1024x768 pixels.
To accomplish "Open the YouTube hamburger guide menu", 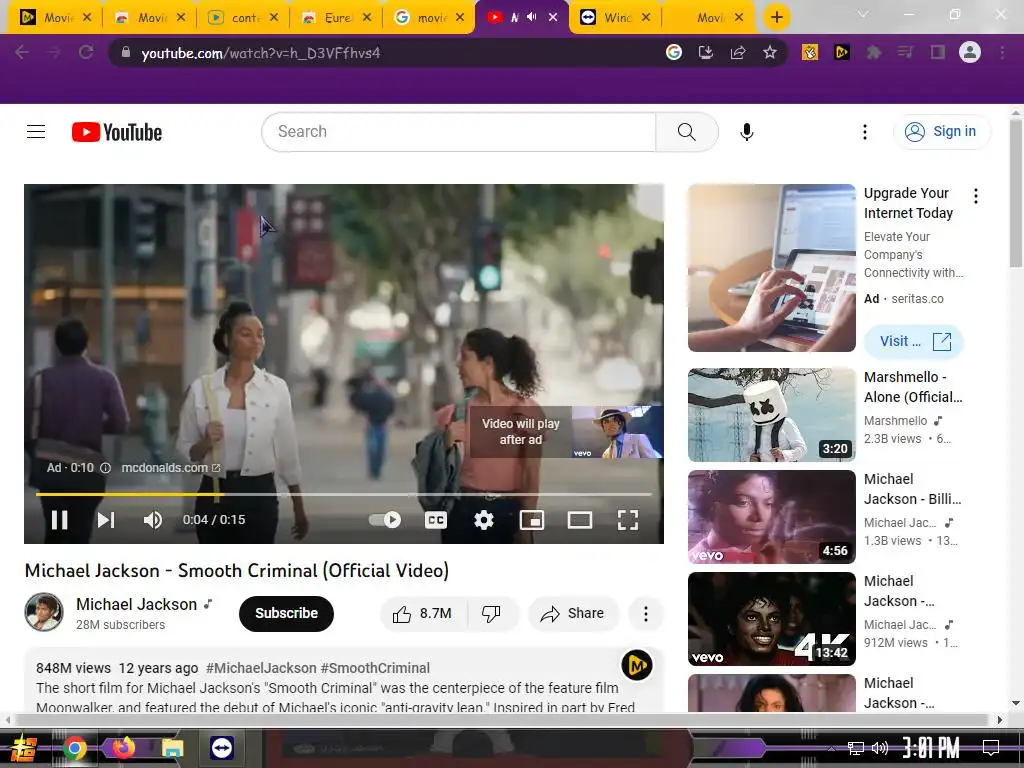I will [x=36, y=132].
